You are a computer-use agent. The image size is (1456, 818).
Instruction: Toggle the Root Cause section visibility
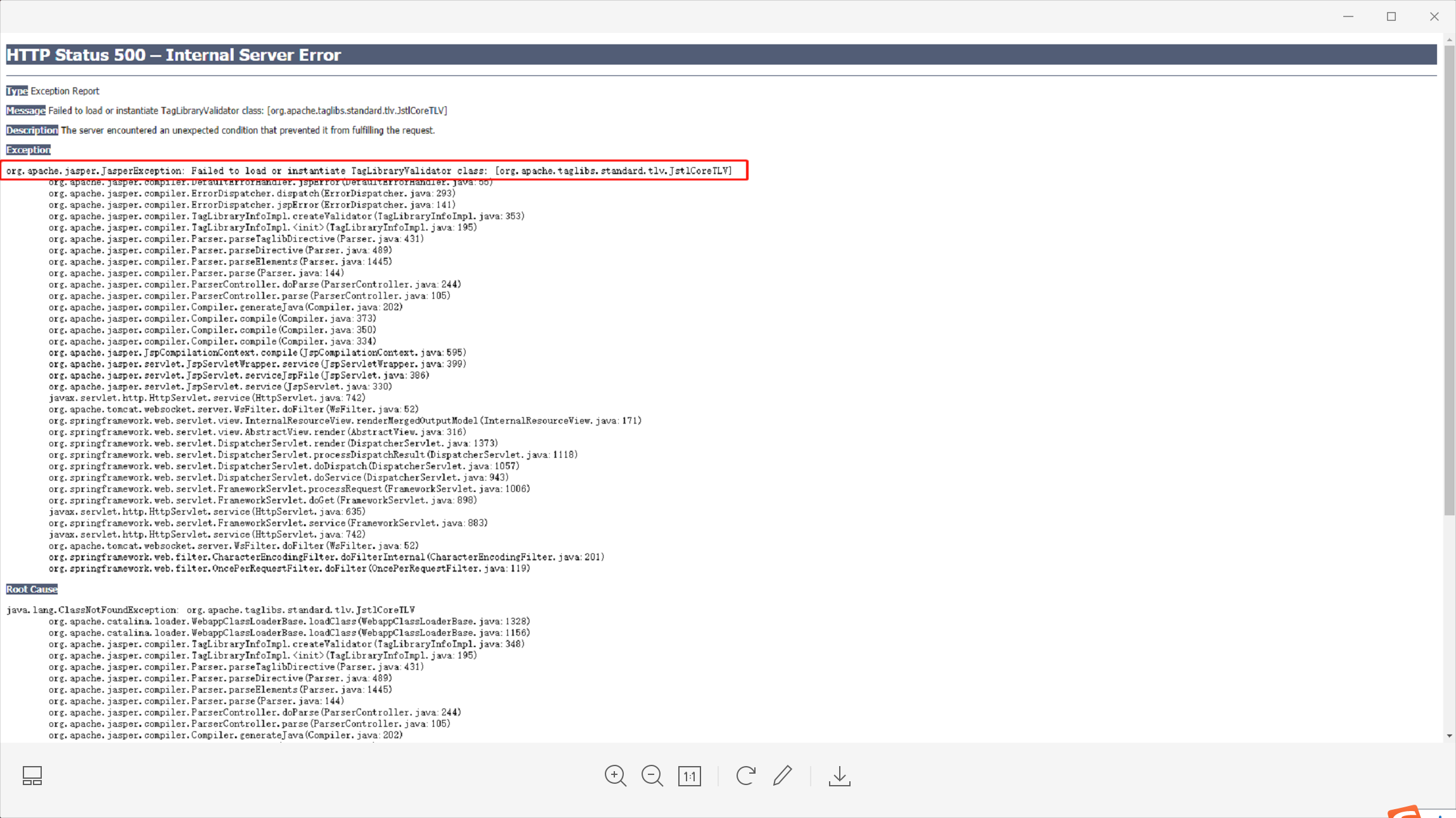pyautogui.click(x=33, y=589)
